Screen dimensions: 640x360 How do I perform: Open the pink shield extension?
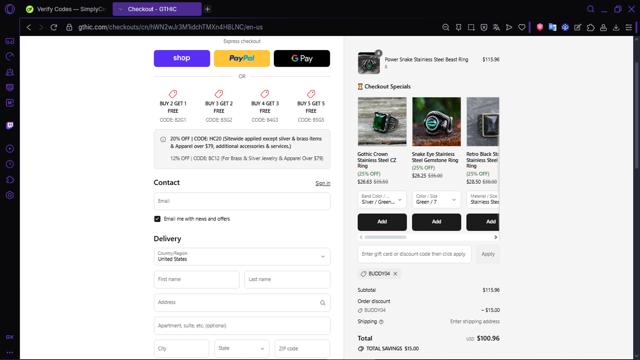540,27
